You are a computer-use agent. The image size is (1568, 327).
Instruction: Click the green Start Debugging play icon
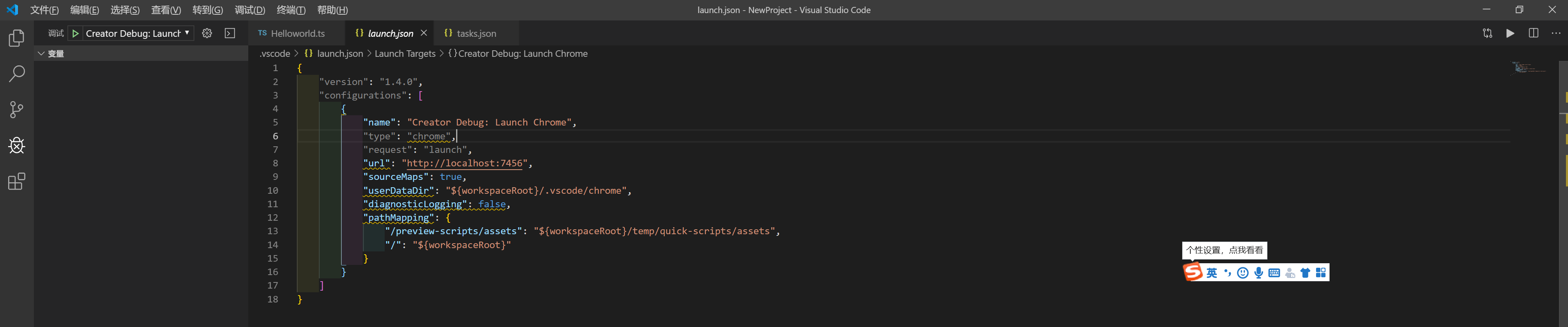76,34
